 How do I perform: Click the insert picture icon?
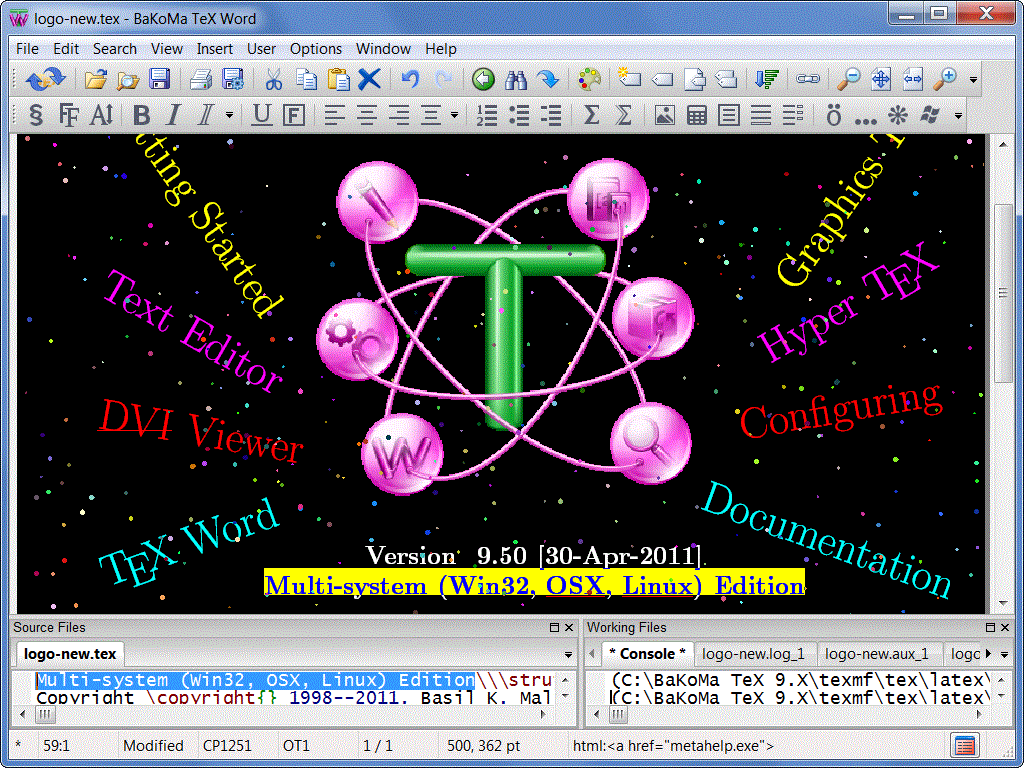tap(664, 115)
